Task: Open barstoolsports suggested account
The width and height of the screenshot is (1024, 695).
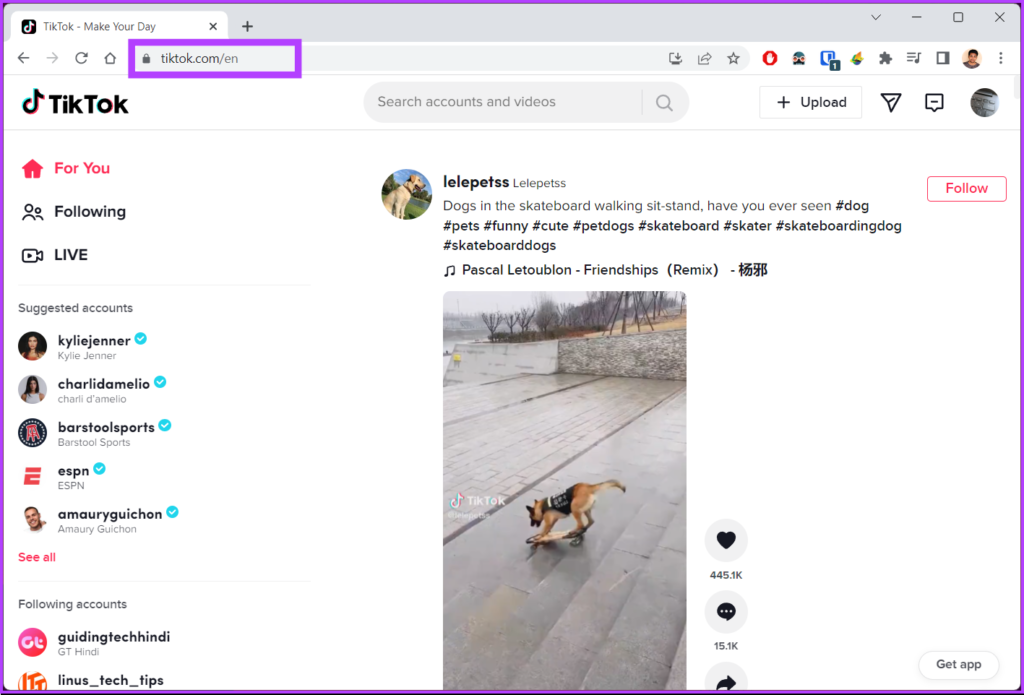Action: [x=95, y=433]
